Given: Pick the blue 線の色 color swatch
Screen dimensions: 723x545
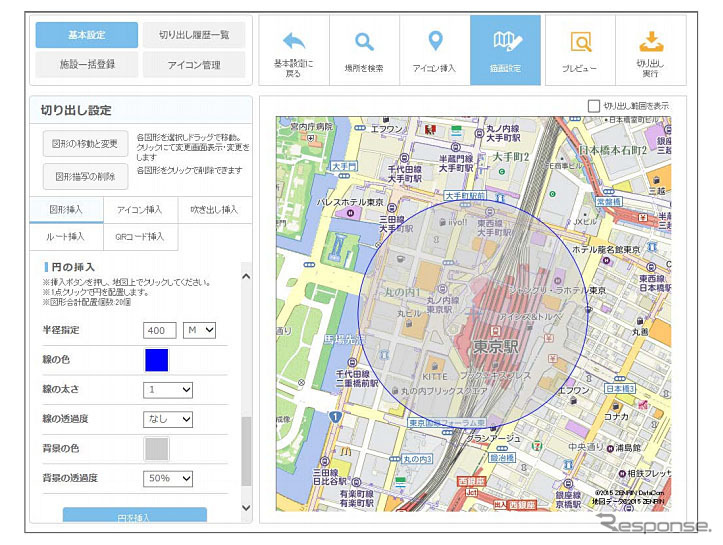Looking at the screenshot, I should coord(157,360).
